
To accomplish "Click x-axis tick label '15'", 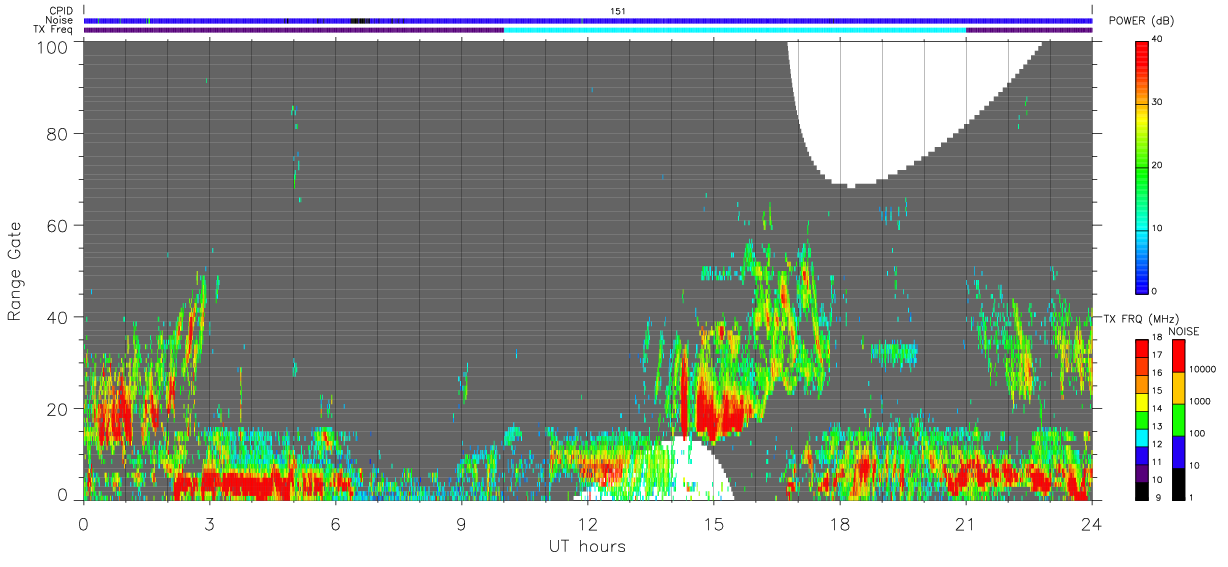I will coord(713,523).
